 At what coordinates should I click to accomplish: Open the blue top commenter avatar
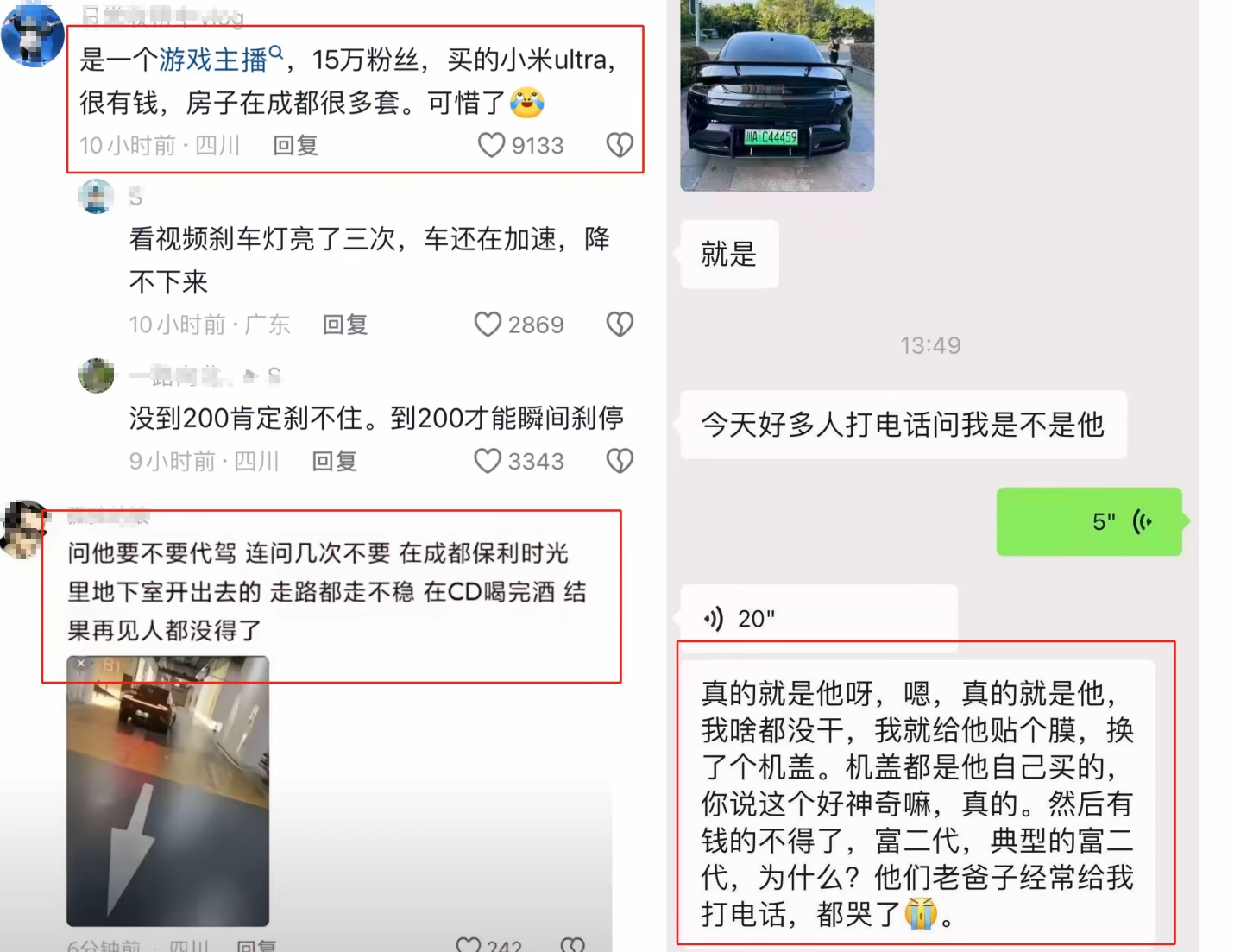click(x=32, y=35)
